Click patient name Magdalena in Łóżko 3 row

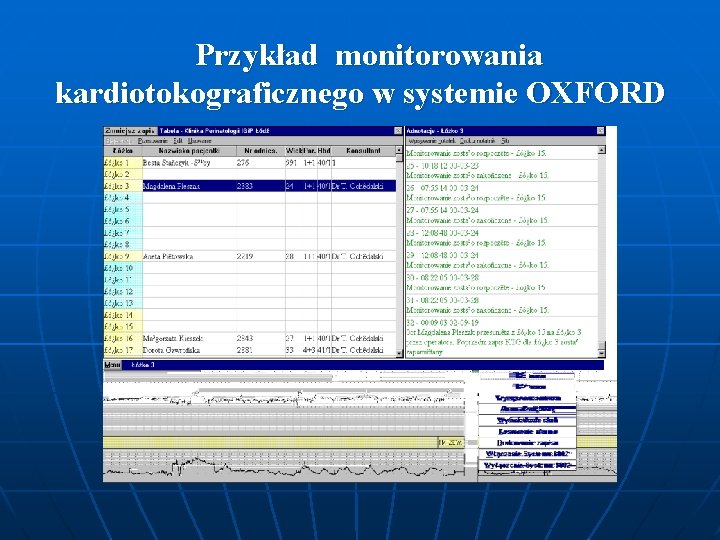click(x=171, y=186)
